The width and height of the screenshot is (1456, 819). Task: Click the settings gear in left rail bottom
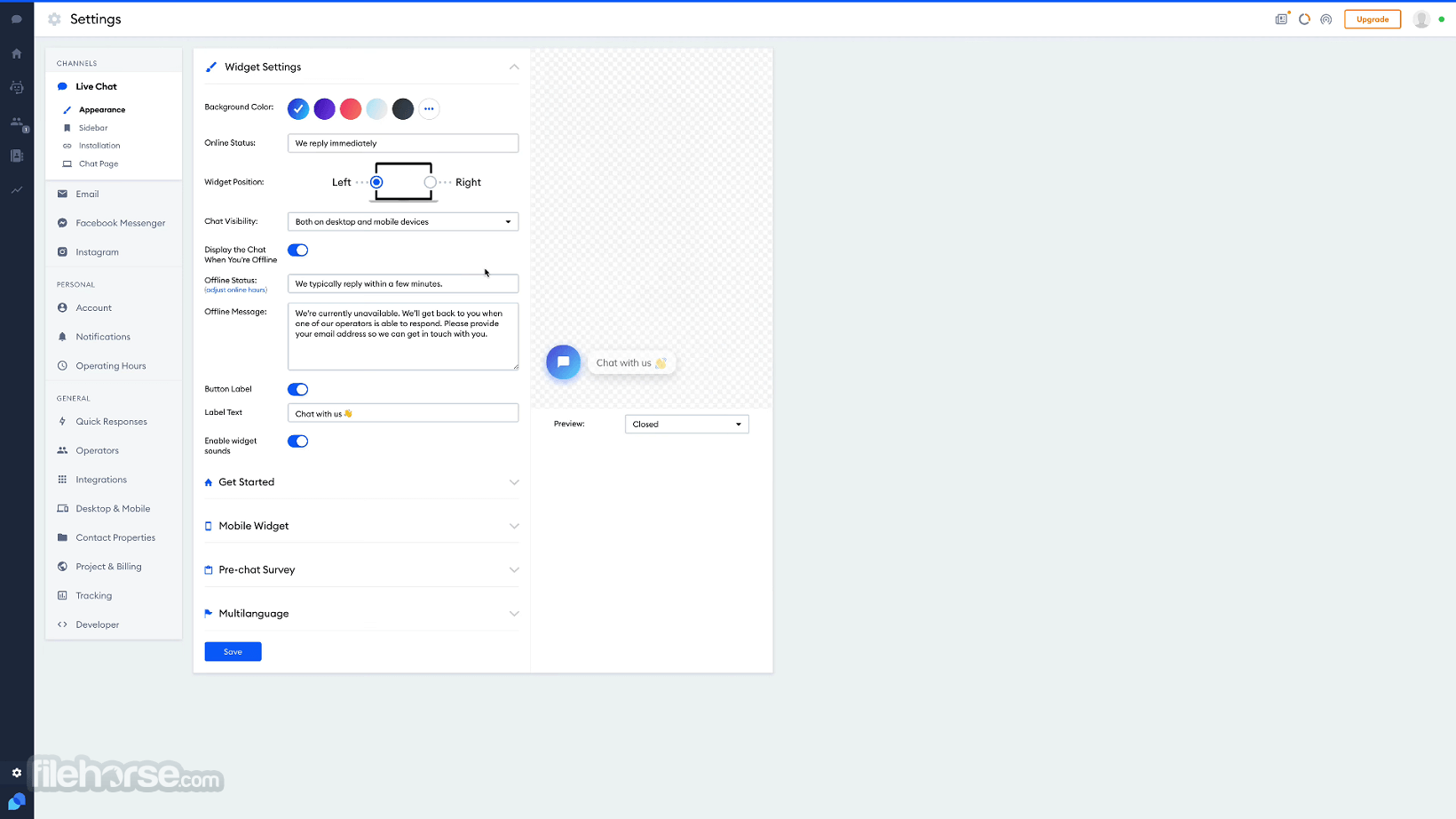click(x=17, y=773)
